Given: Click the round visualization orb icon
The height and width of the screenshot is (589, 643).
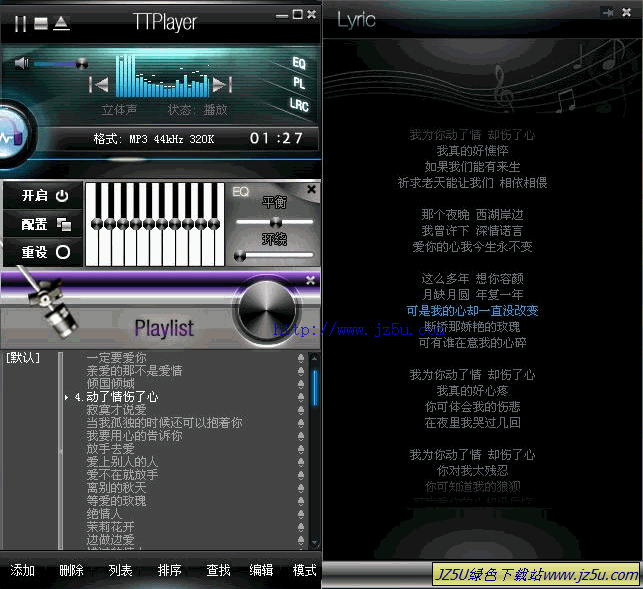Looking at the screenshot, I should [11, 132].
